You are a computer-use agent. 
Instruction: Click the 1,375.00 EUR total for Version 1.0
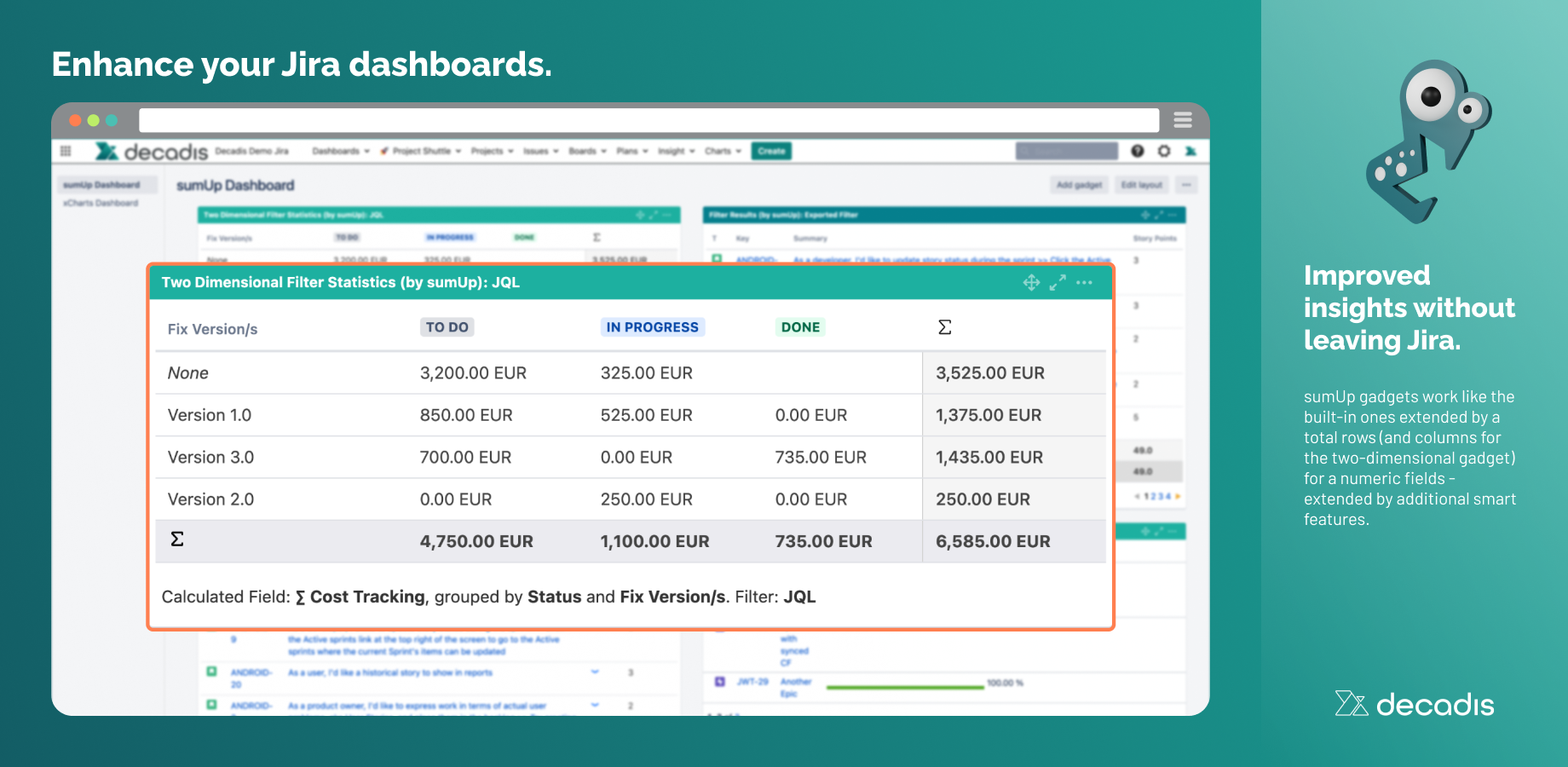click(989, 415)
